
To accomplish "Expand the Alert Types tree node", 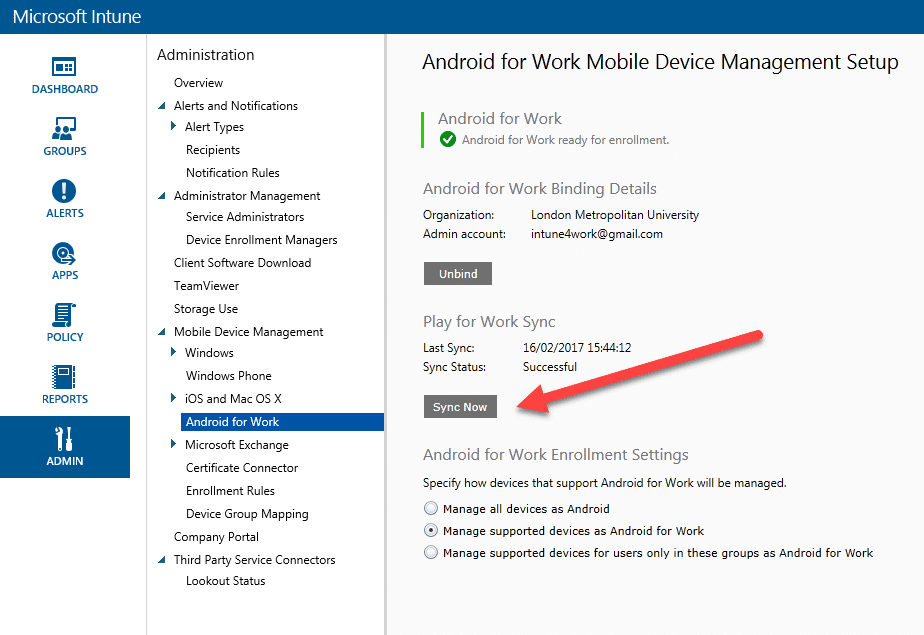I will (173, 125).
